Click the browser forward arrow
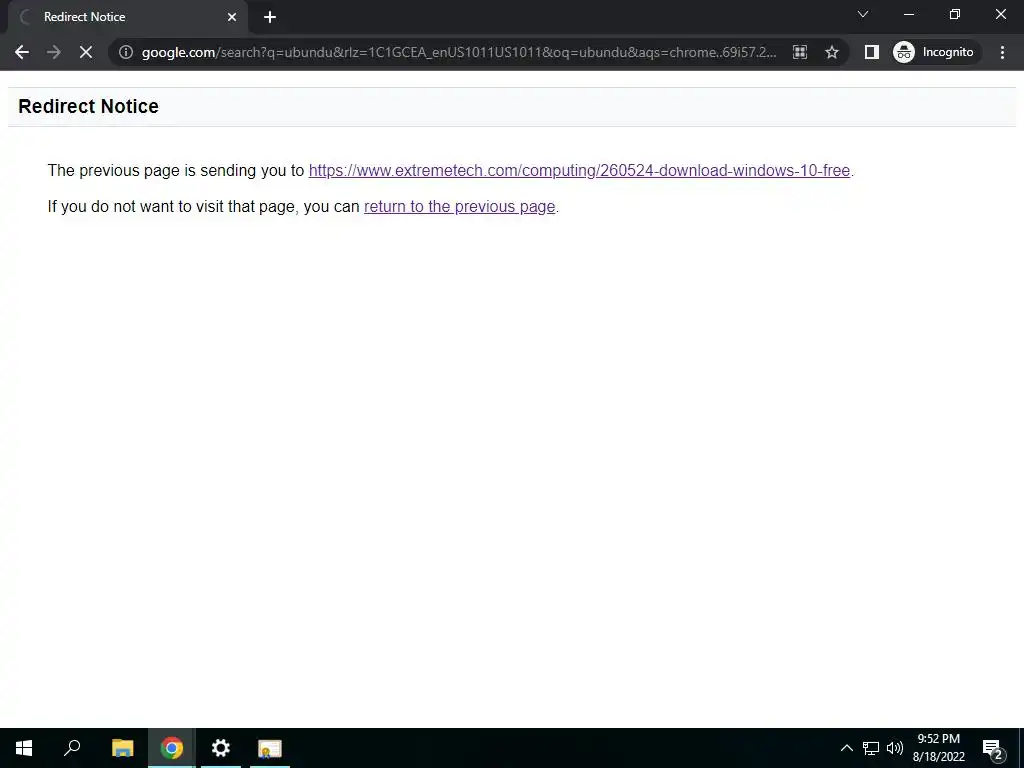The height and width of the screenshot is (768, 1024). pos(54,52)
